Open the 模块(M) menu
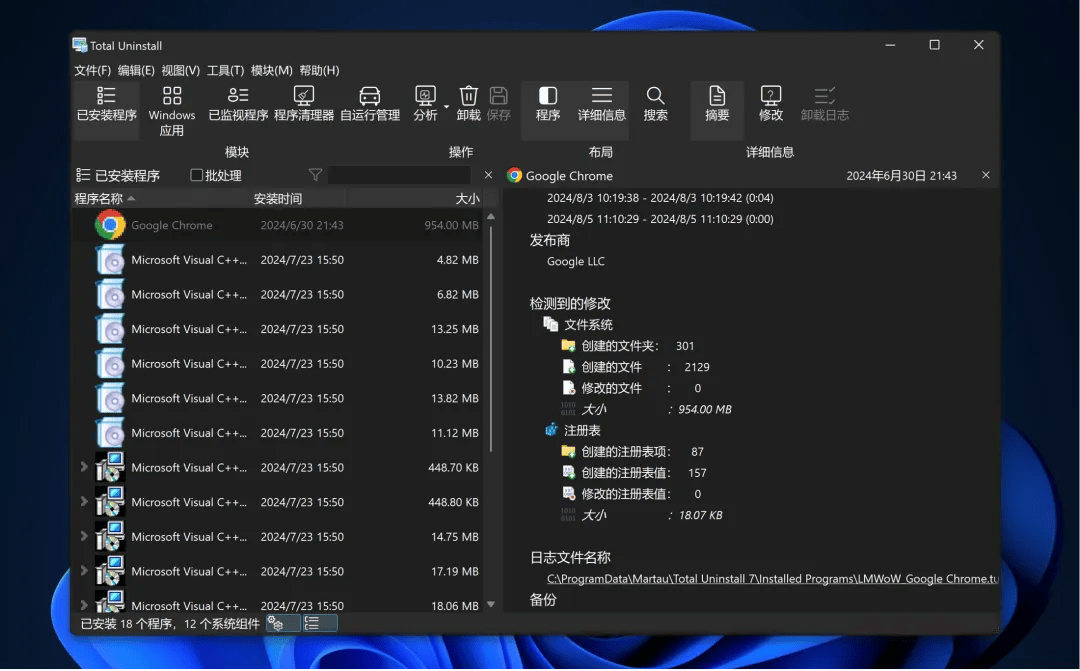This screenshot has height=671, width=1080. [271, 70]
